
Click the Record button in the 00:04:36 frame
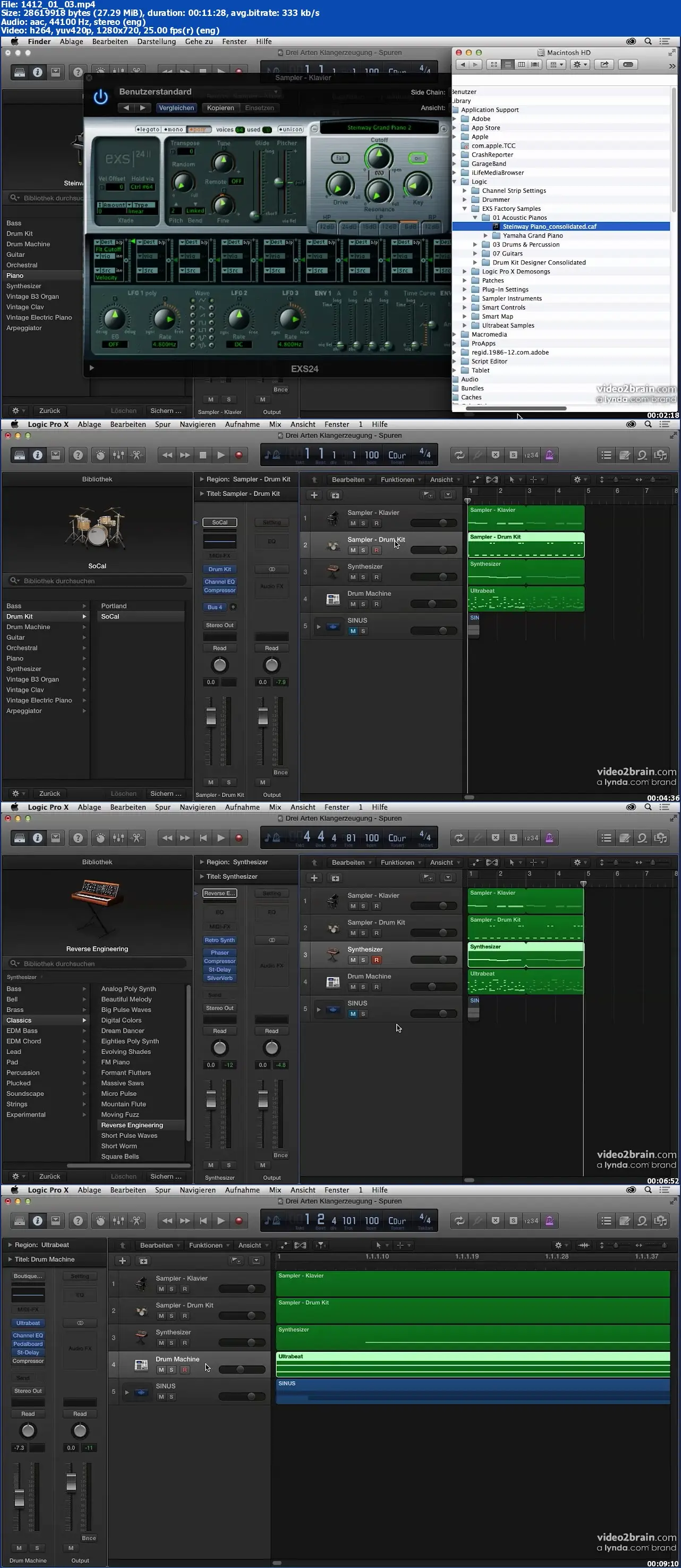239,455
